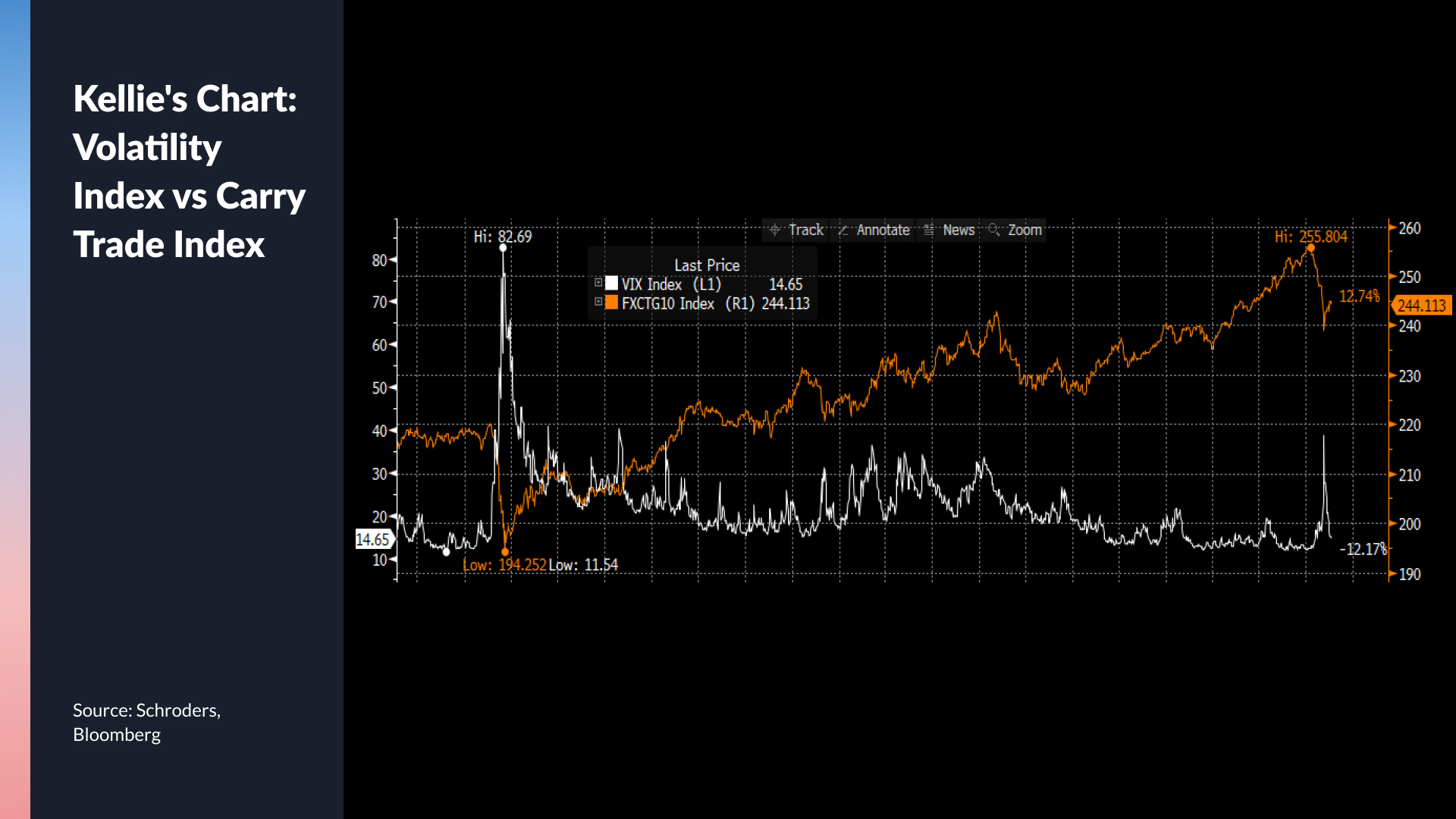Click the orange FXCTG10 Index color swatch
The width and height of the screenshot is (1456, 819).
[x=611, y=303]
